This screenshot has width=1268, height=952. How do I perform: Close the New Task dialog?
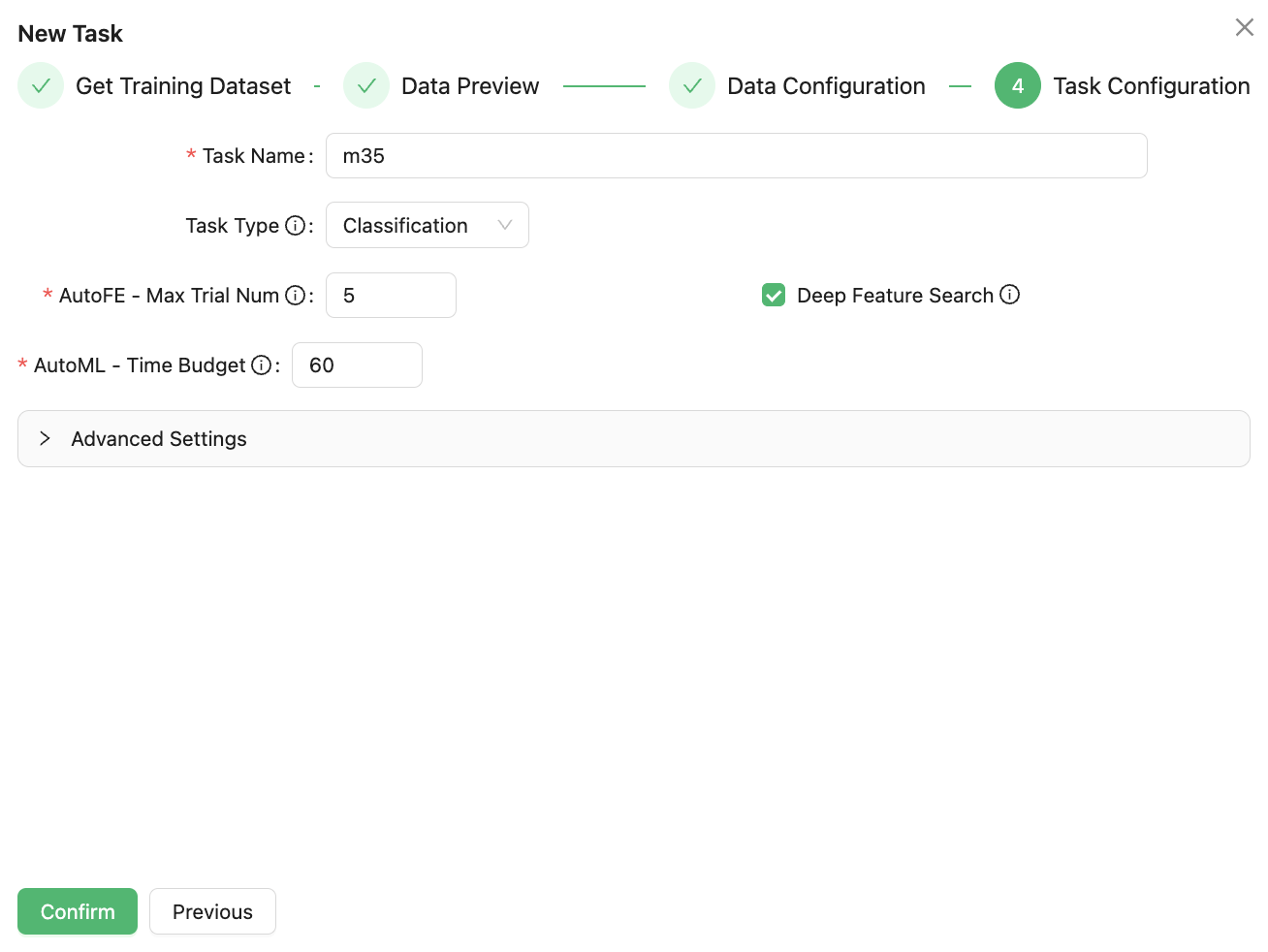[x=1244, y=27]
